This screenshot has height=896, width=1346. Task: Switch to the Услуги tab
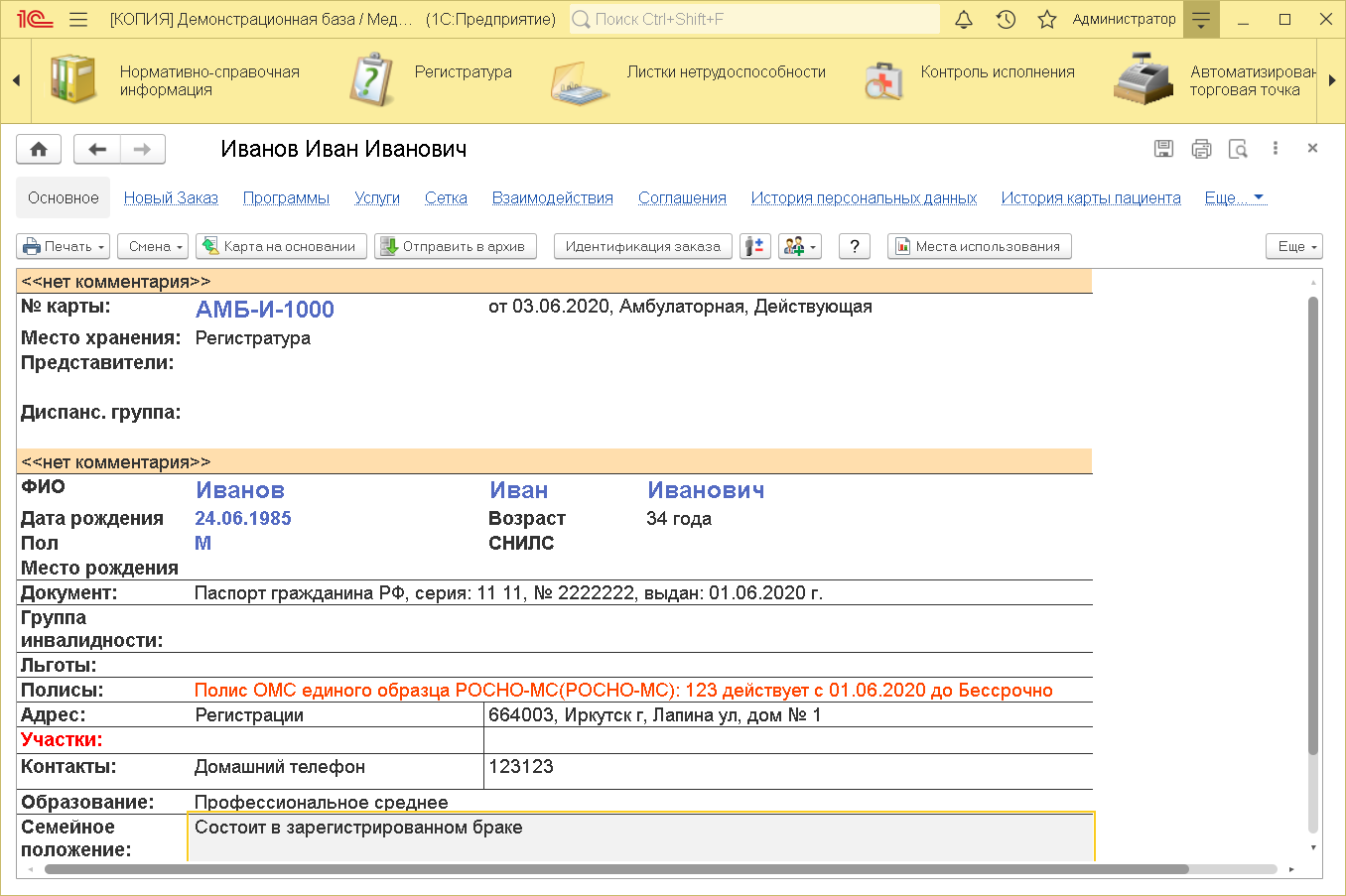(x=377, y=197)
